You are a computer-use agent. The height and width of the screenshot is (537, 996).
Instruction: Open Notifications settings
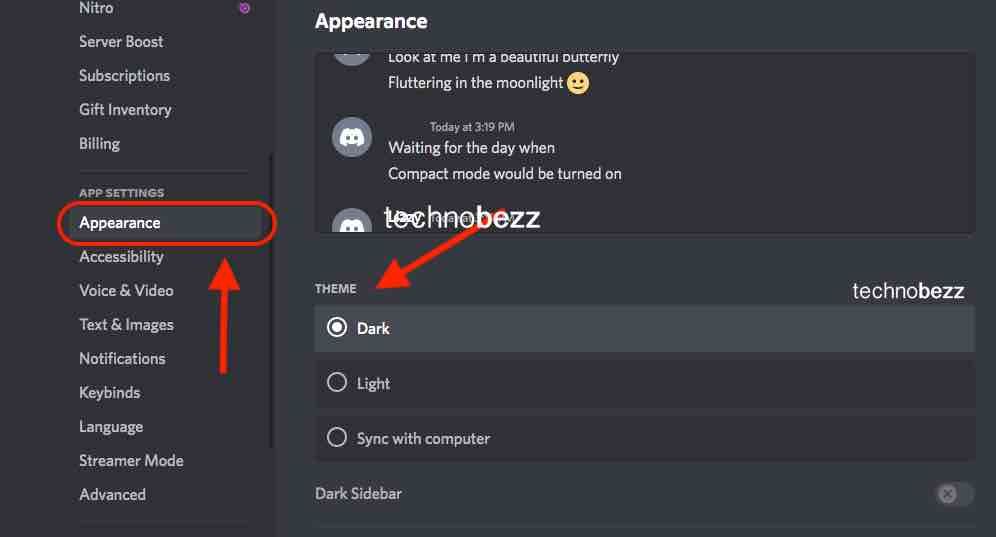point(122,358)
